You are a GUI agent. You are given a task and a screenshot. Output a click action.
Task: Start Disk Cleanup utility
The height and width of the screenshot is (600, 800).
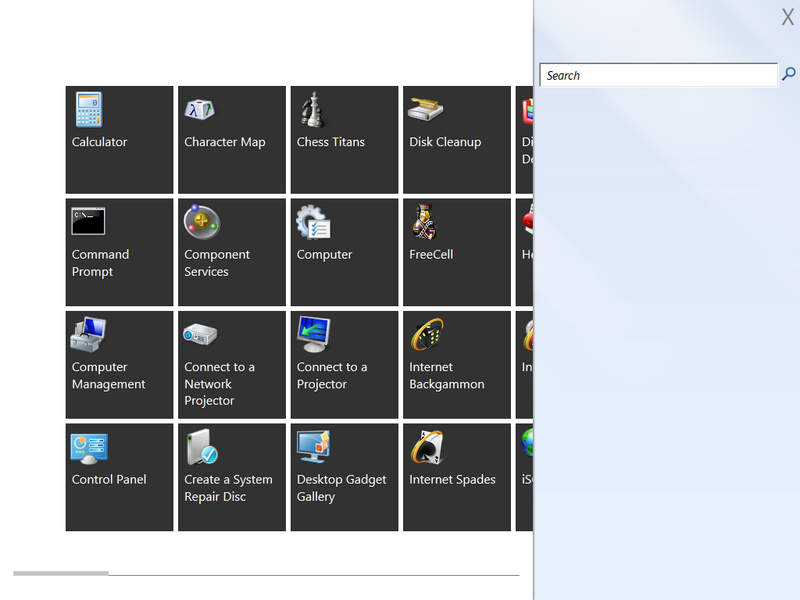pos(456,140)
